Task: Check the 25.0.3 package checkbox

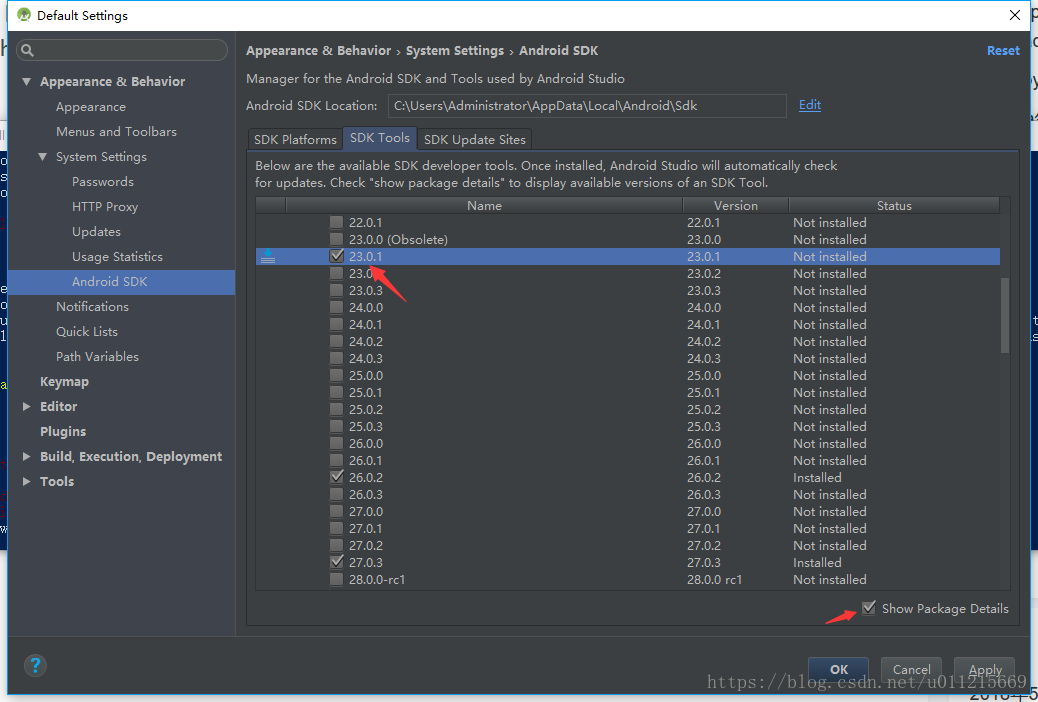Action: click(x=337, y=426)
